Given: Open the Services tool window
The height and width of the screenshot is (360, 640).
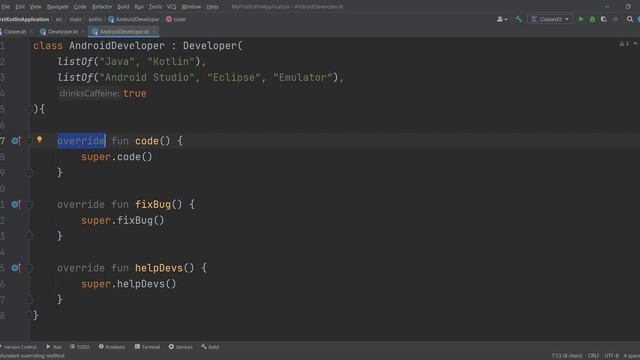Looking at the screenshot, I should coord(180,347).
